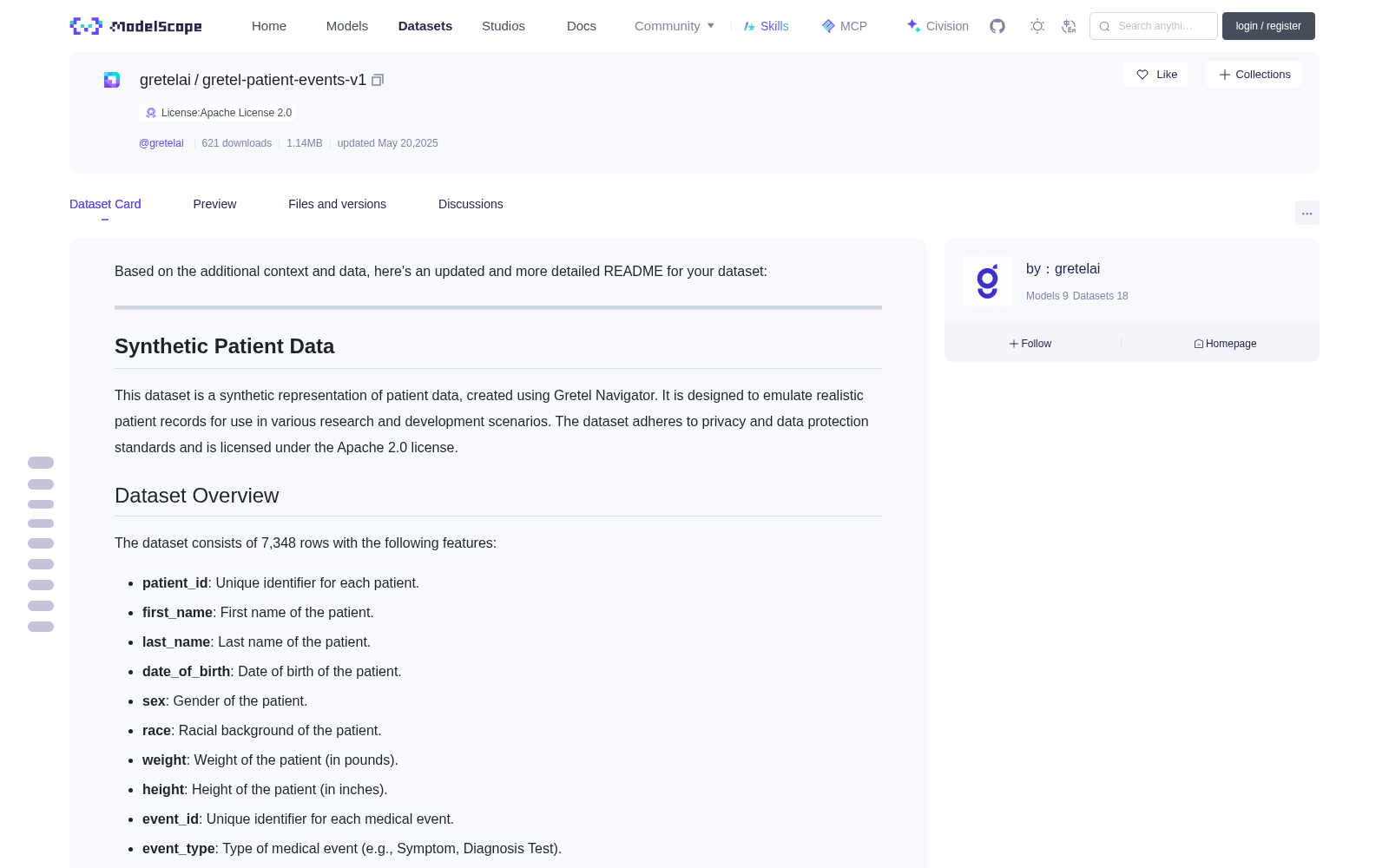The height and width of the screenshot is (868, 1389).
Task: Click the height feature entry
Action: tap(265, 790)
